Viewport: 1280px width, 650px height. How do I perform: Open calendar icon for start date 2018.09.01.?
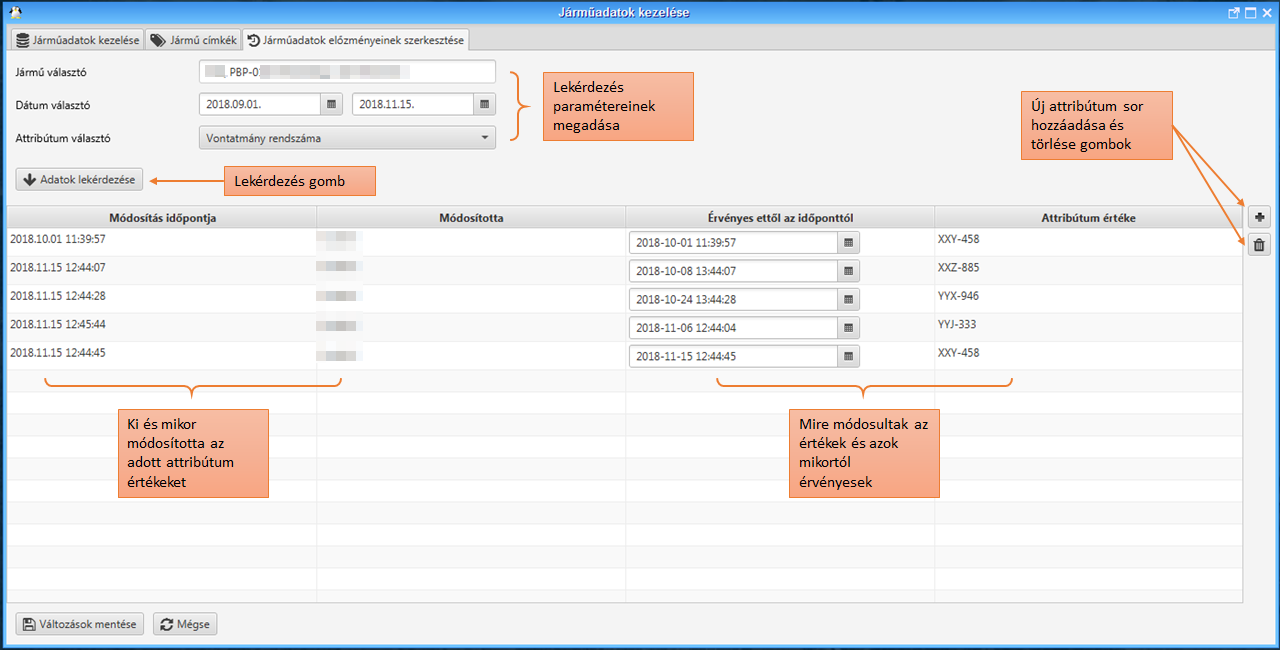click(331, 104)
